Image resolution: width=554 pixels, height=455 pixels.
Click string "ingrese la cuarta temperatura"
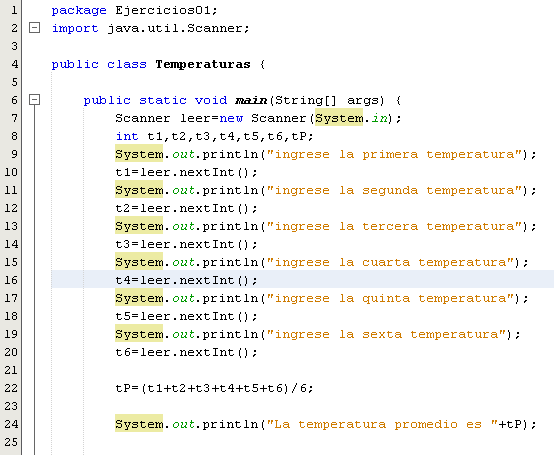click(390, 262)
